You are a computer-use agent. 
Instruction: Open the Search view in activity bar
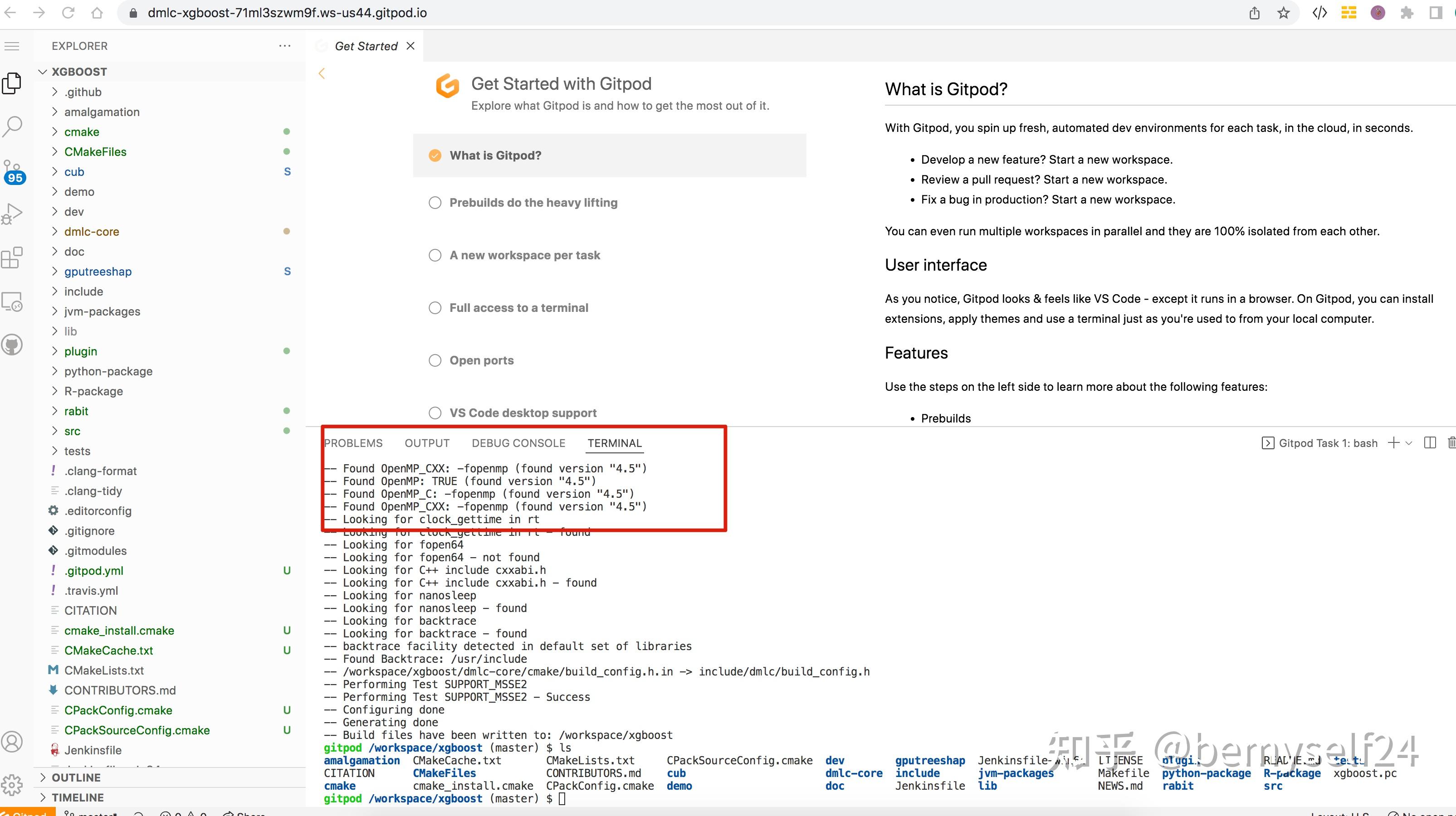coord(12,126)
